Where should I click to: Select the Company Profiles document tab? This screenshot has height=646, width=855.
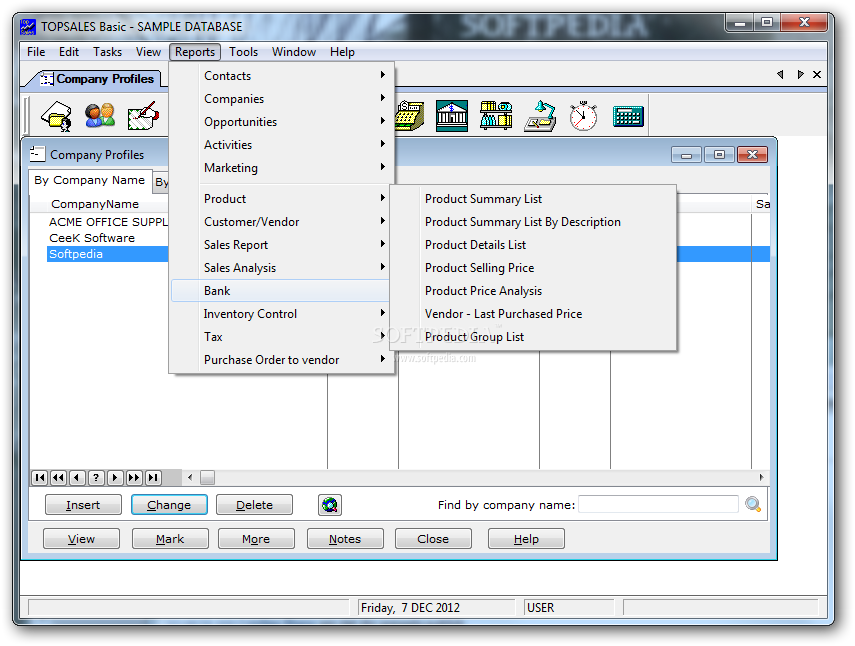coord(97,79)
